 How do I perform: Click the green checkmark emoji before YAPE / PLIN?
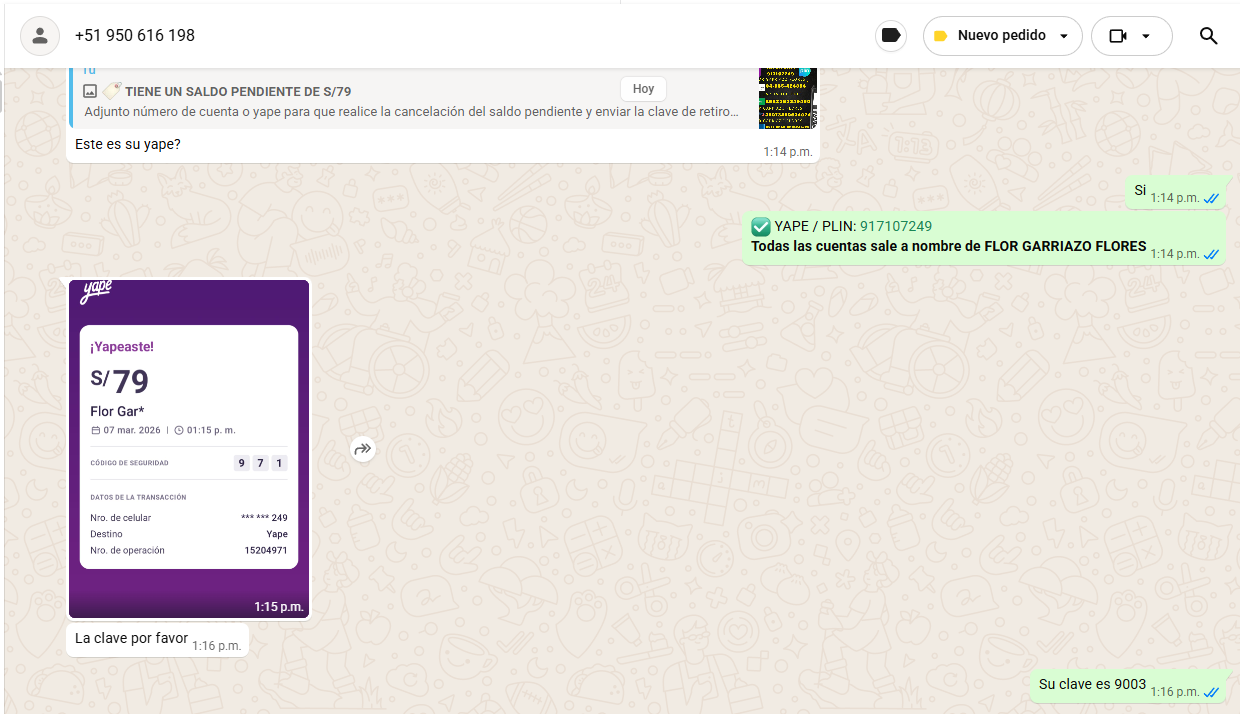pos(761,226)
